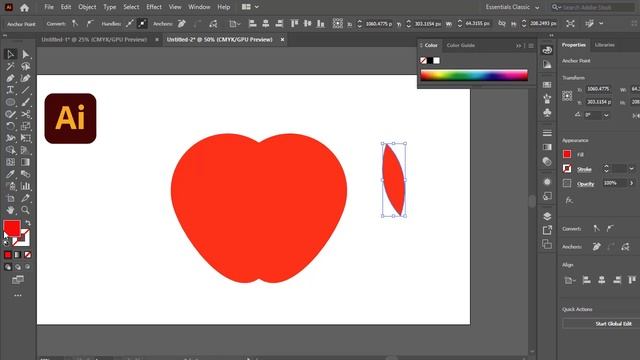640x360 pixels.
Task: Select the Curvature tool
Action: [x=25, y=78]
